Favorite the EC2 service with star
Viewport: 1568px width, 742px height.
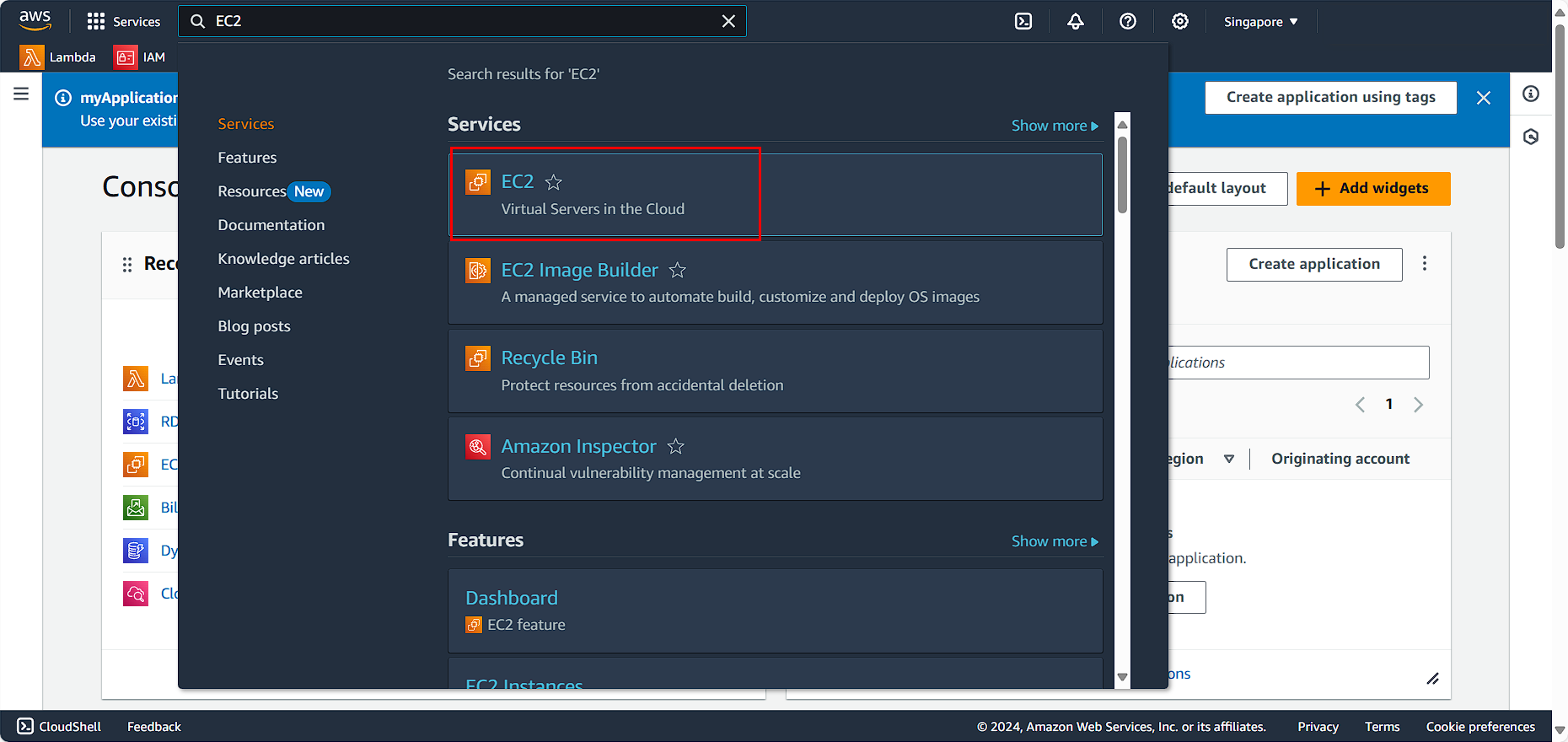pos(554,182)
